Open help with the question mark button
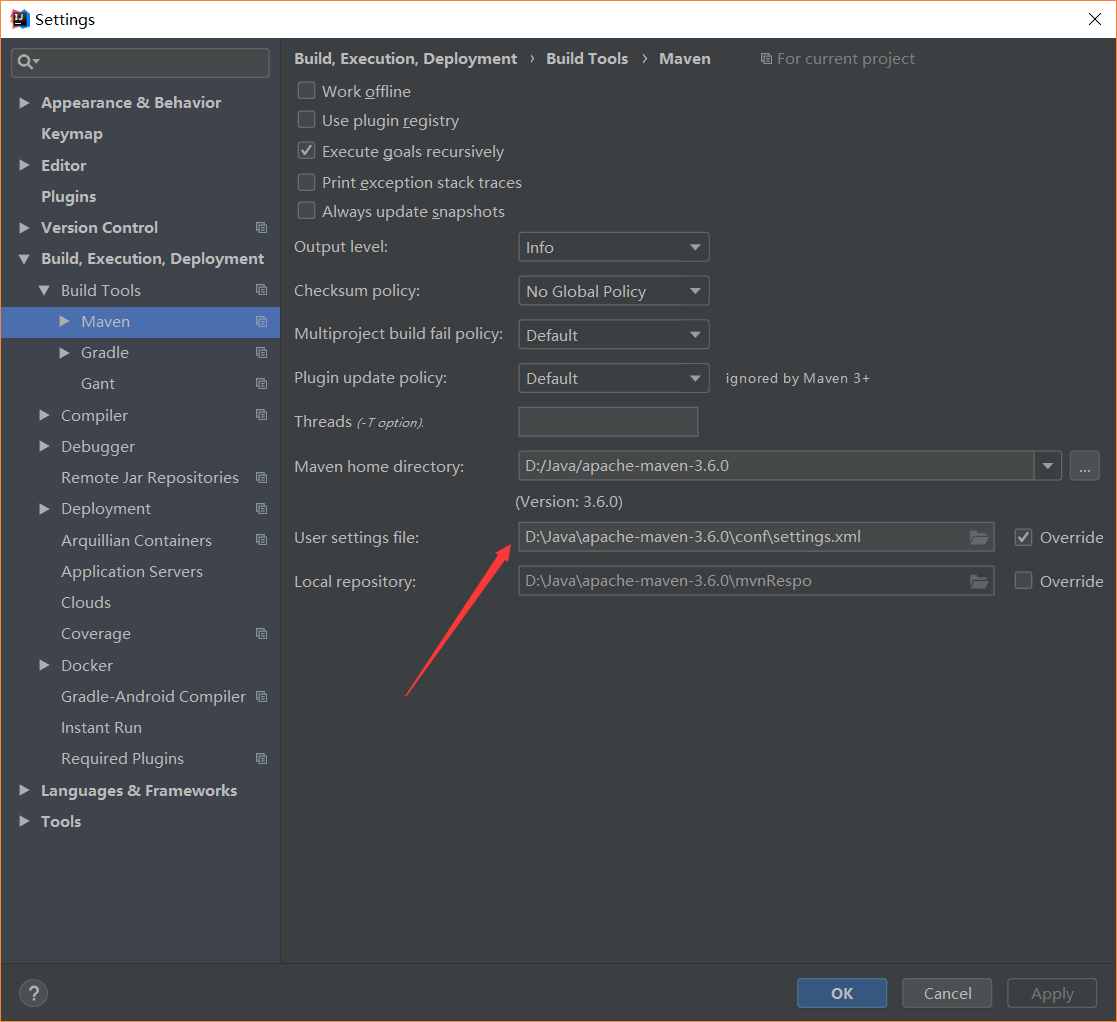Screen dimensions: 1117x1022 [33, 993]
